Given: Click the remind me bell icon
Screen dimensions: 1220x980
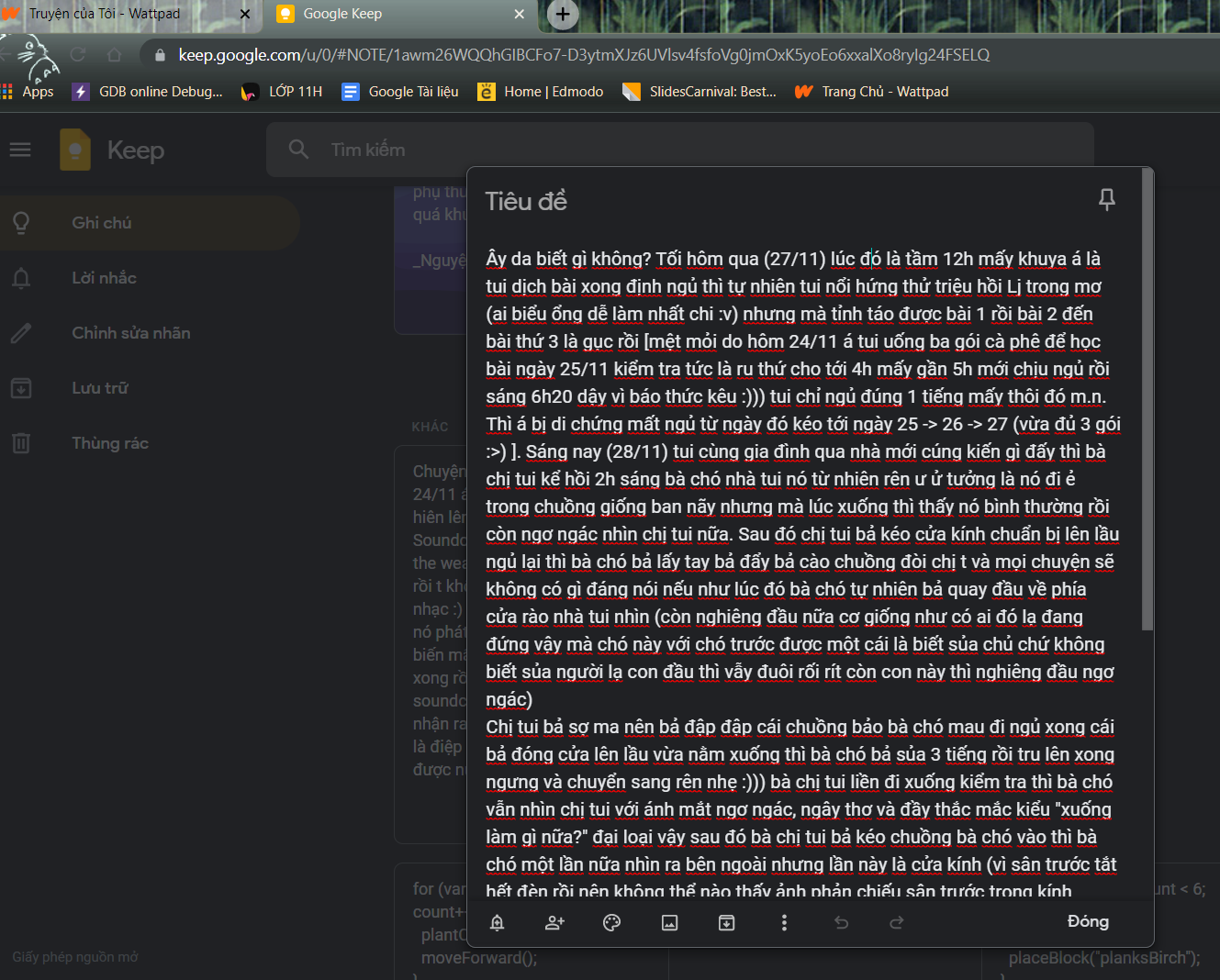Looking at the screenshot, I should [497, 922].
